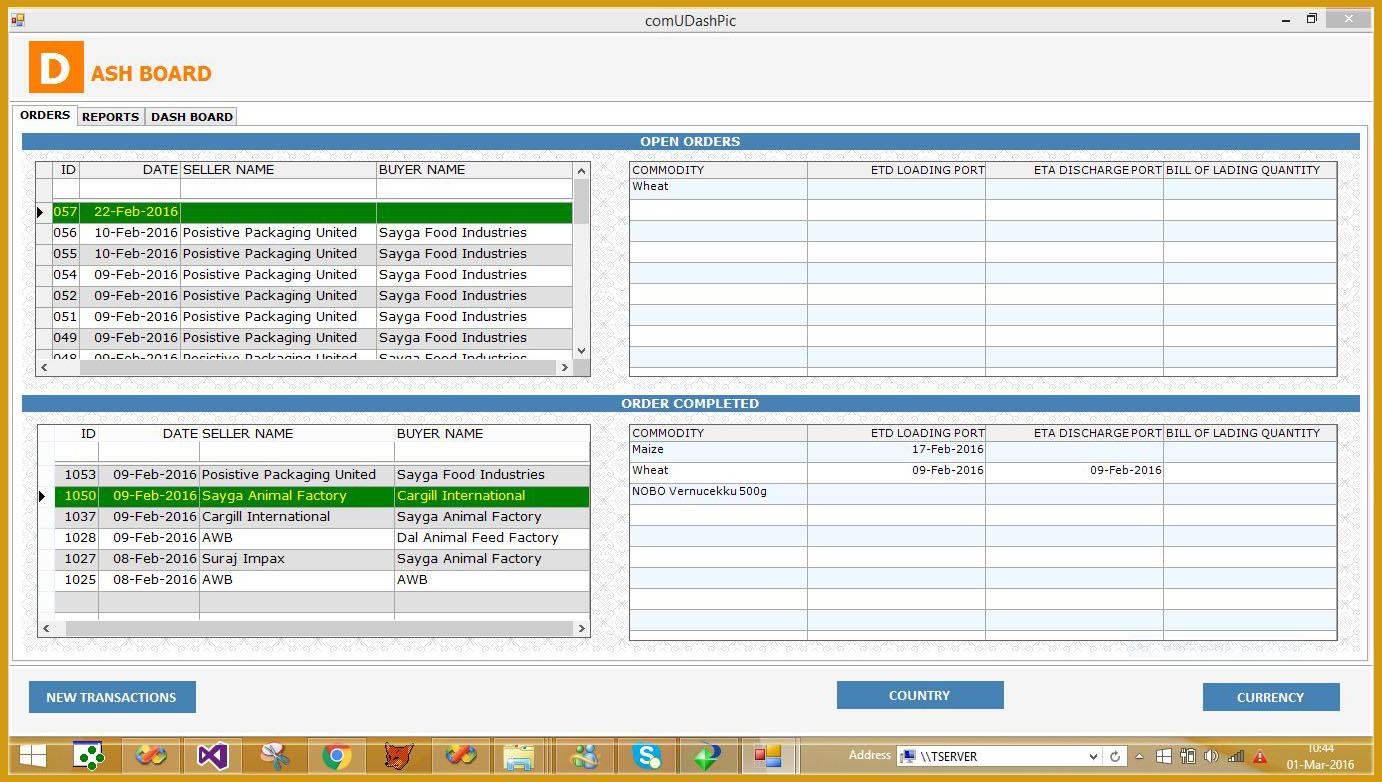Image resolution: width=1382 pixels, height=782 pixels.
Task: Launch Google Chrome from the taskbar
Action: coord(337,756)
